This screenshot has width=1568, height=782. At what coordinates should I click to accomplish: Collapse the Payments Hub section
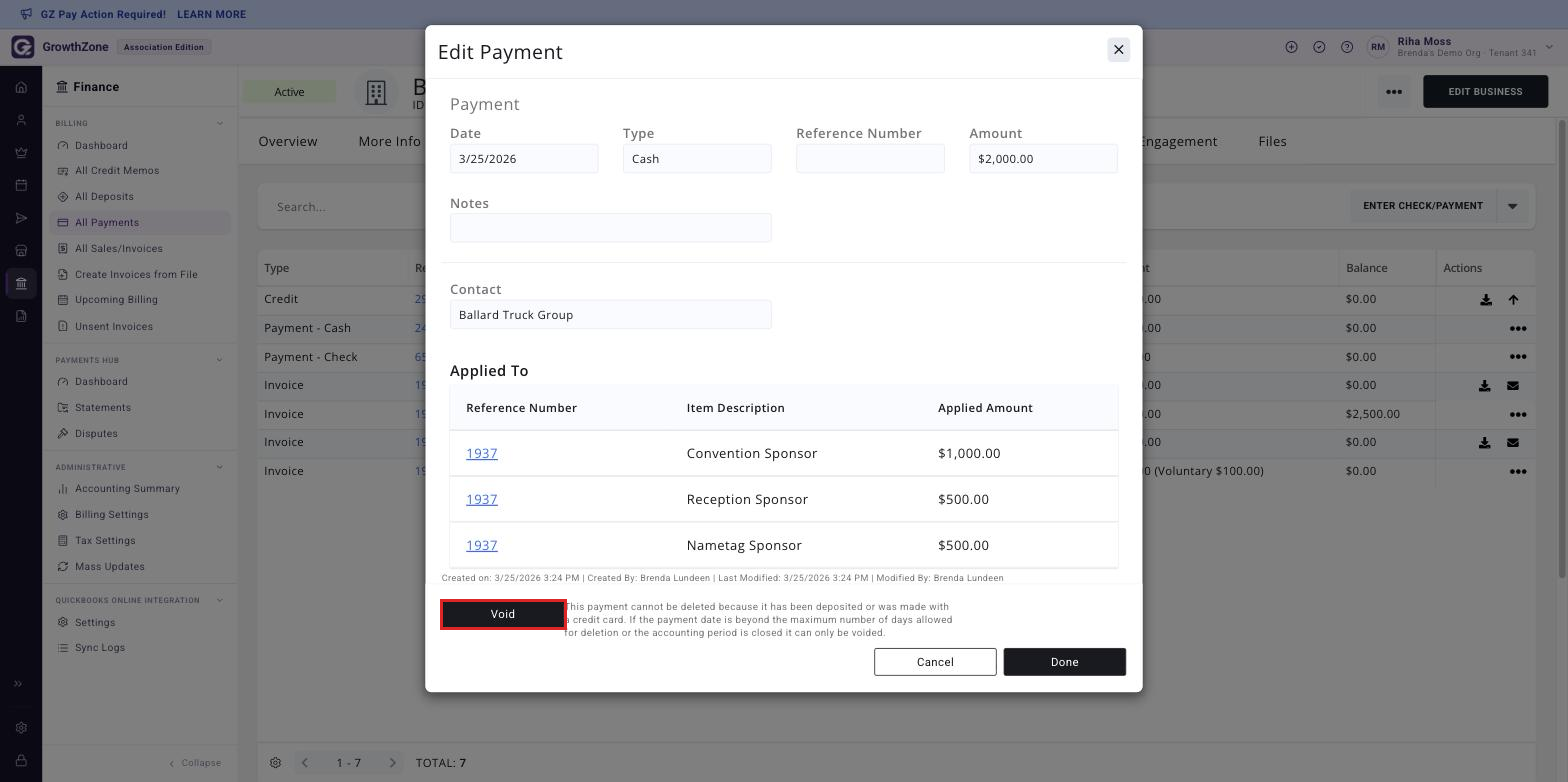(220, 360)
